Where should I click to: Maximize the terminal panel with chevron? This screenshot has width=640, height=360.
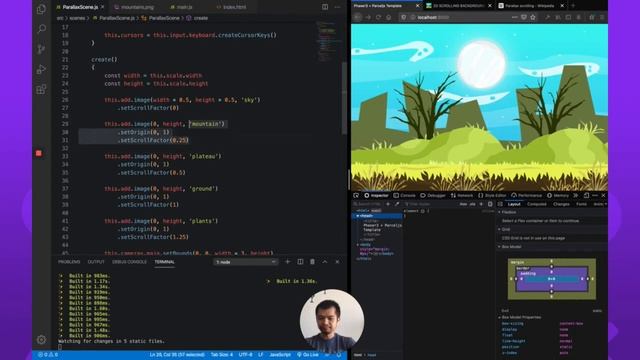[325, 262]
